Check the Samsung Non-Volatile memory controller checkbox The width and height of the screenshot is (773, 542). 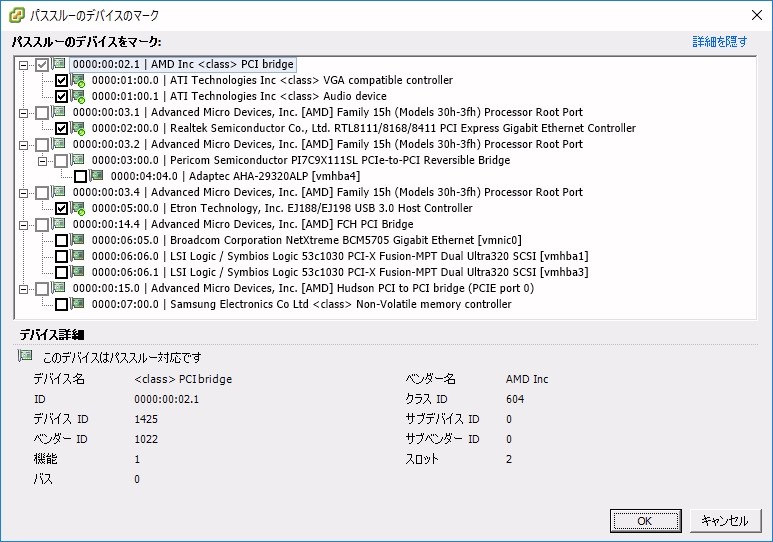61,304
